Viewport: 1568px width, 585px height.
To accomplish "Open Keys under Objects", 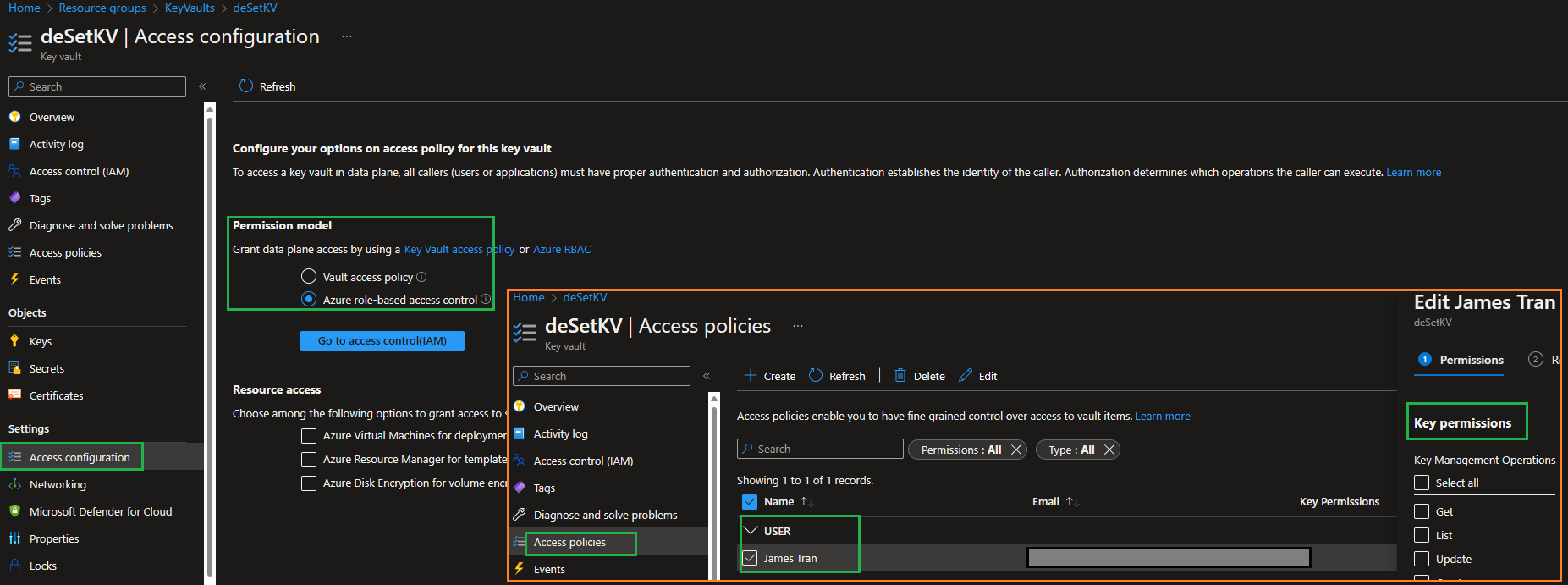I will pos(40,341).
